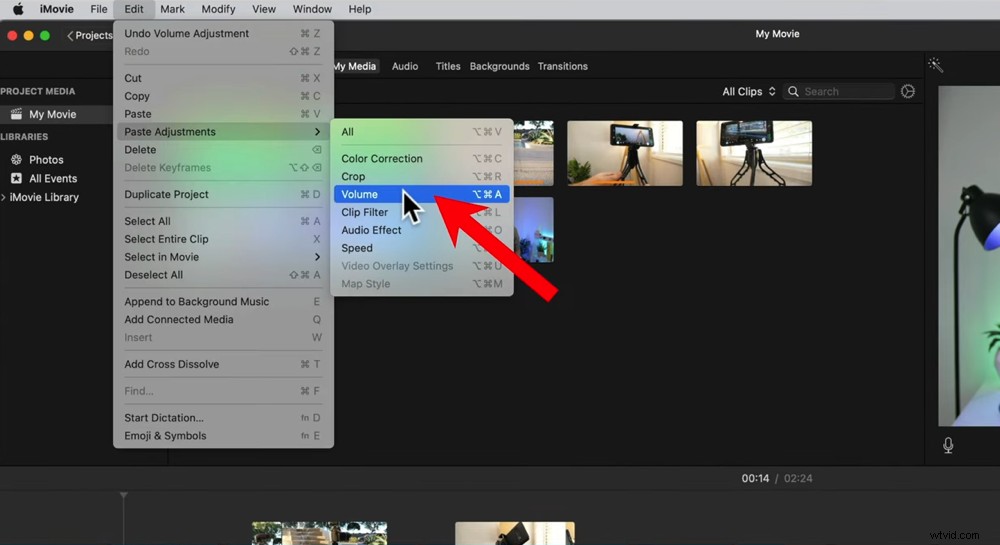
Task: Choose Select Entire Clip
Action: 223,238
